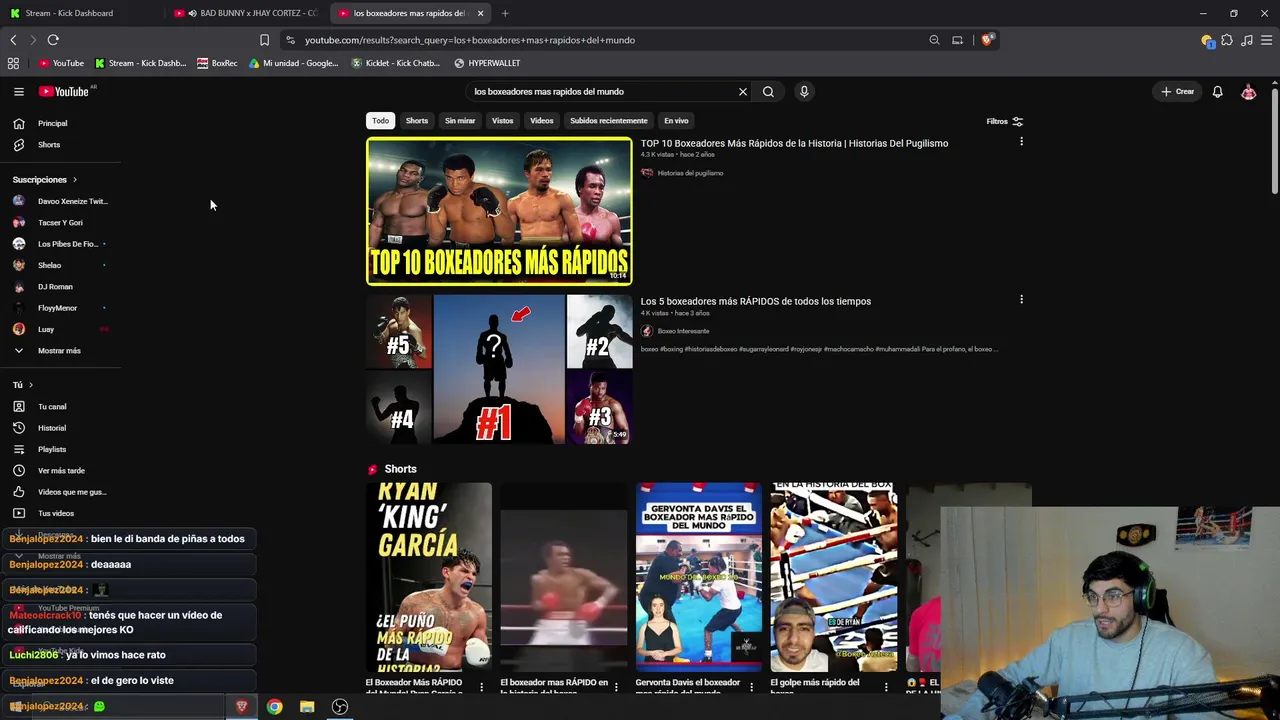Play the #1 mystery boxer ranking thumbnail
This screenshot has width=1280, height=720.
pos(499,369)
